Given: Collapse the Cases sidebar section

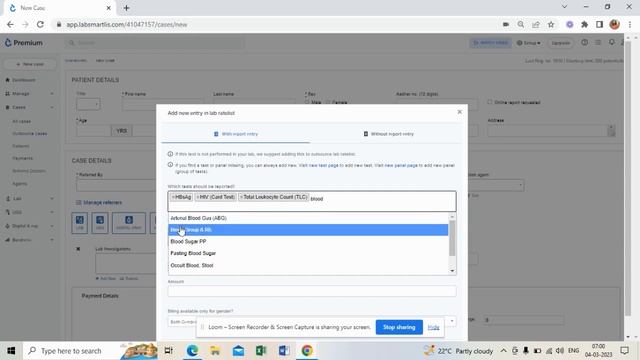Looking at the screenshot, I should 29,107.
